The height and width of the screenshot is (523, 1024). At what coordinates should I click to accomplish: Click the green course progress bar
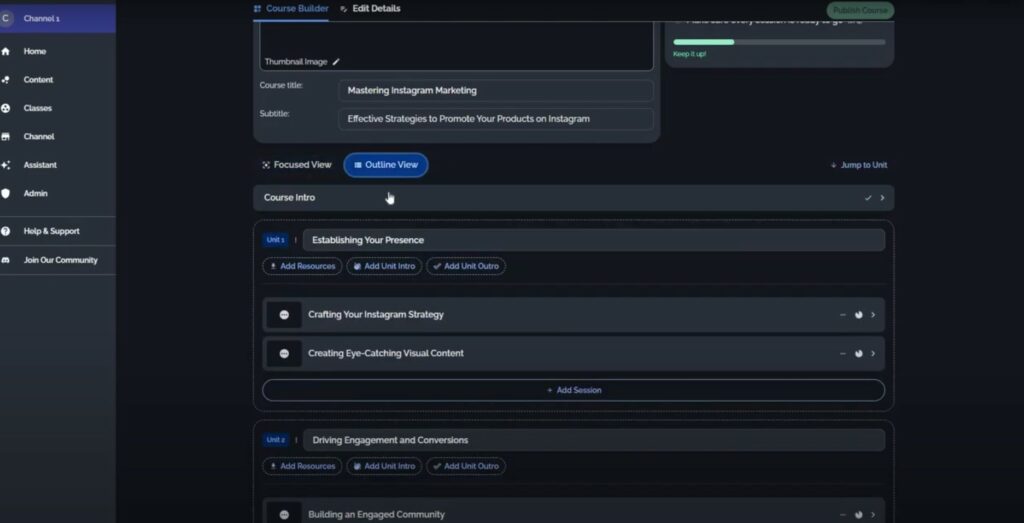click(779, 42)
